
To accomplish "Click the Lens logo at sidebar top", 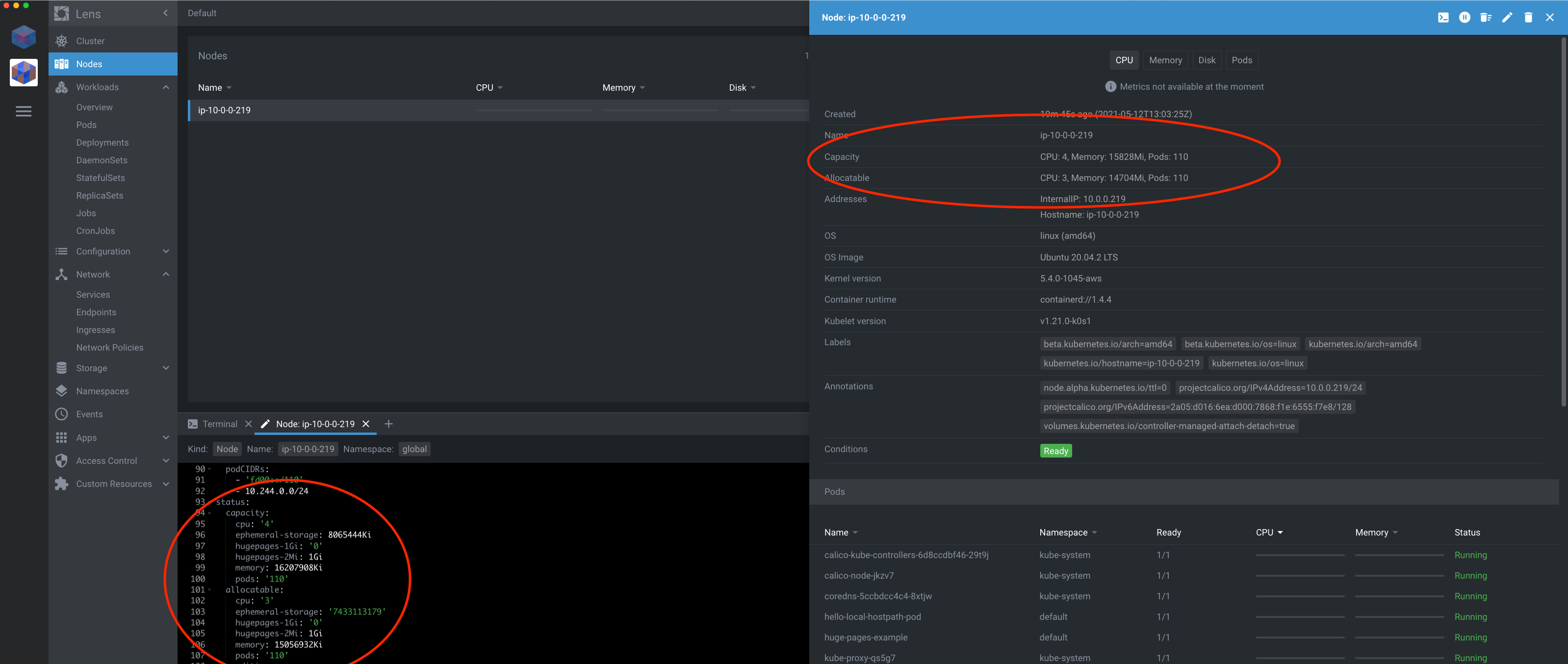I will point(61,13).
